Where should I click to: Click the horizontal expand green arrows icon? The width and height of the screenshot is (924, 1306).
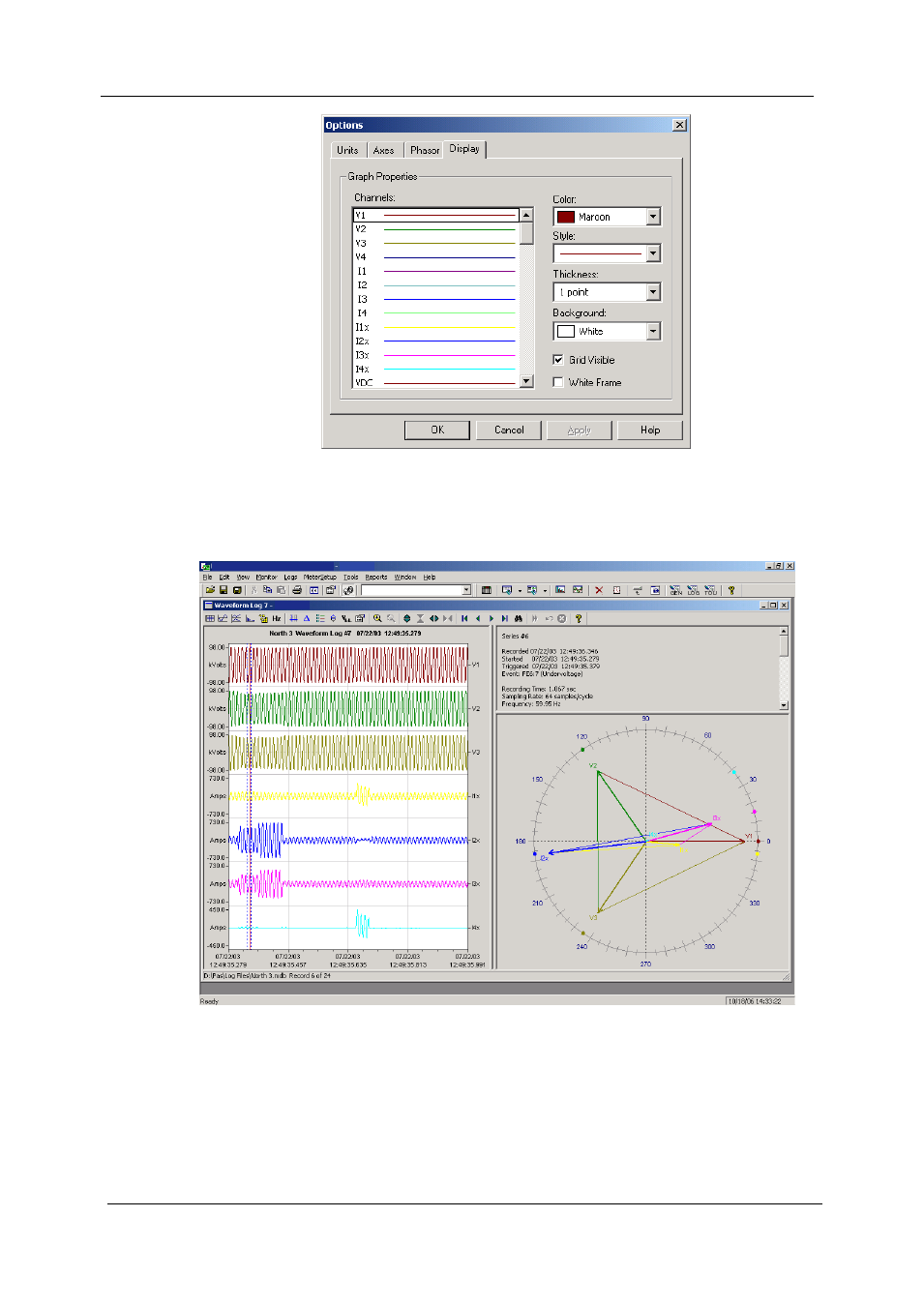(x=433, y=618)
